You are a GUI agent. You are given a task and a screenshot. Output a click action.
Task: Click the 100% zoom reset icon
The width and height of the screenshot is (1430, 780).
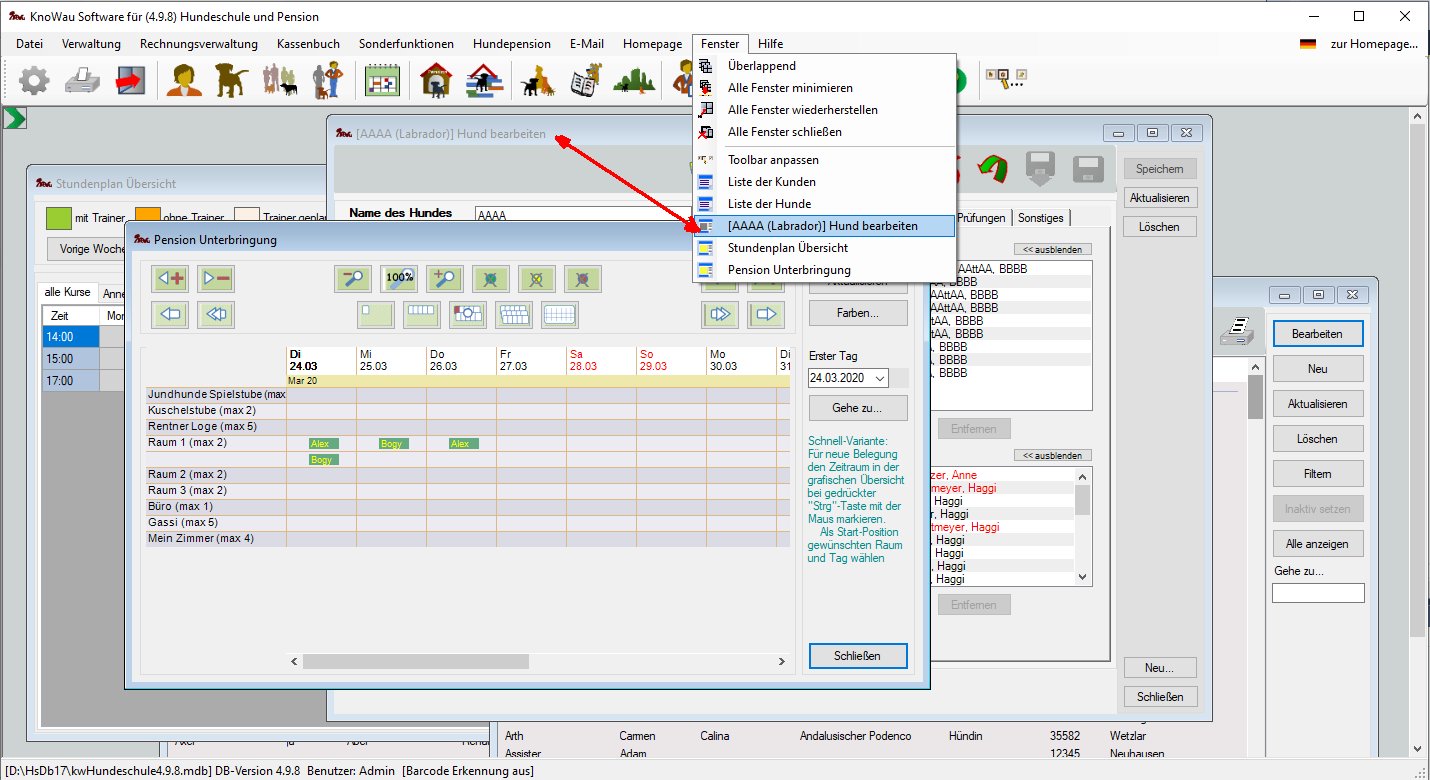[x=400, y=278]
